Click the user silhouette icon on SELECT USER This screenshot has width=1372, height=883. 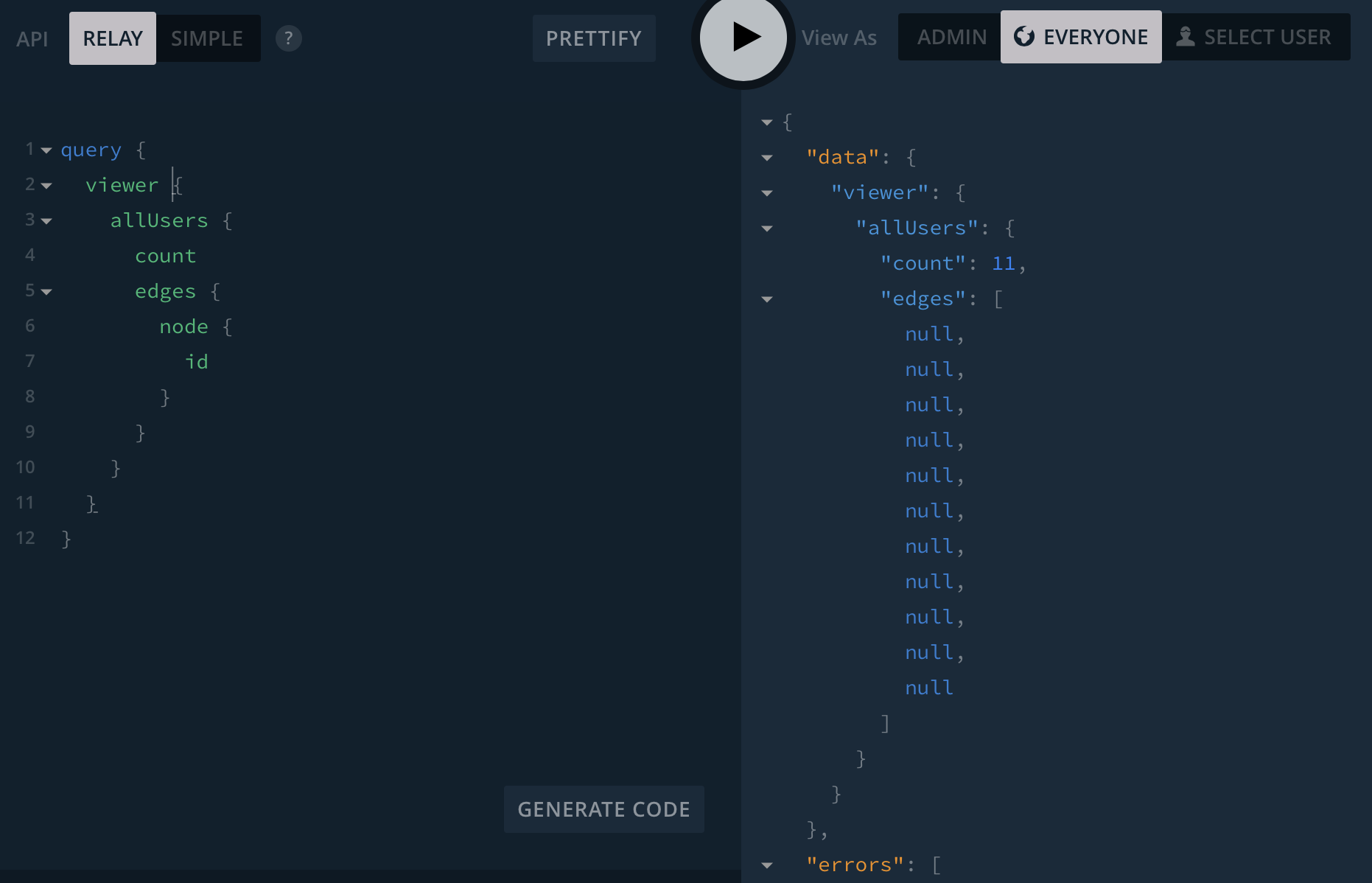(x=1186, y=35)
